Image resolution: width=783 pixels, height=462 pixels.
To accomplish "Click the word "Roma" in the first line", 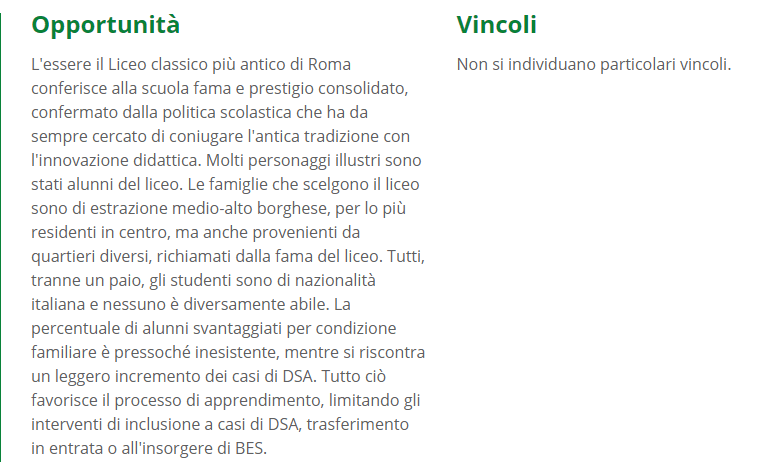I will tap(329, 65).
